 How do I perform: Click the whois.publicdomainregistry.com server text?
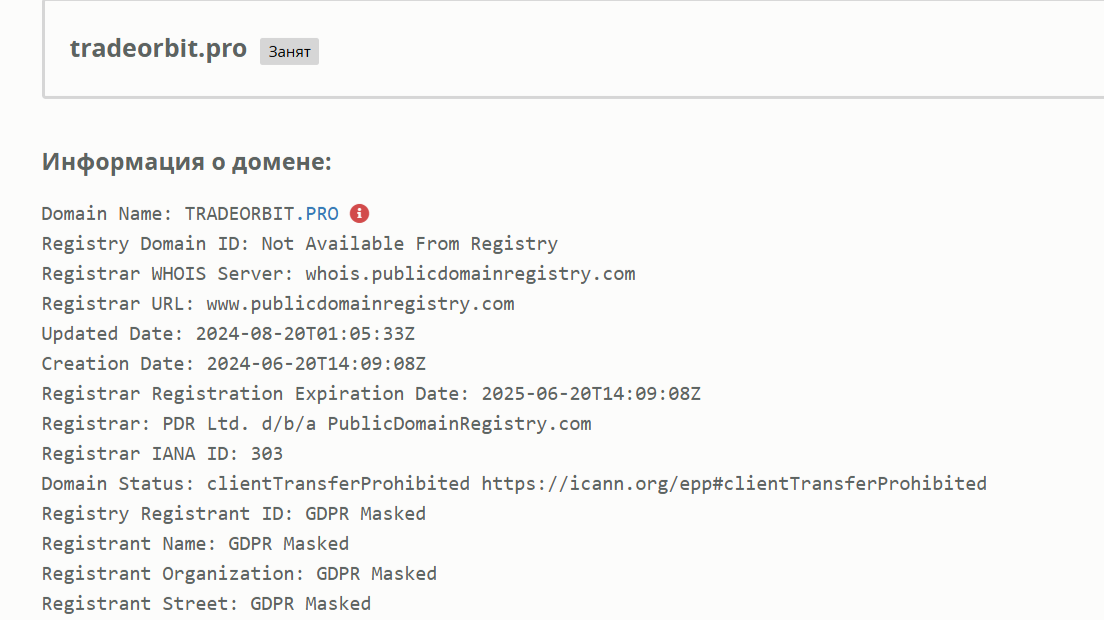470,274
